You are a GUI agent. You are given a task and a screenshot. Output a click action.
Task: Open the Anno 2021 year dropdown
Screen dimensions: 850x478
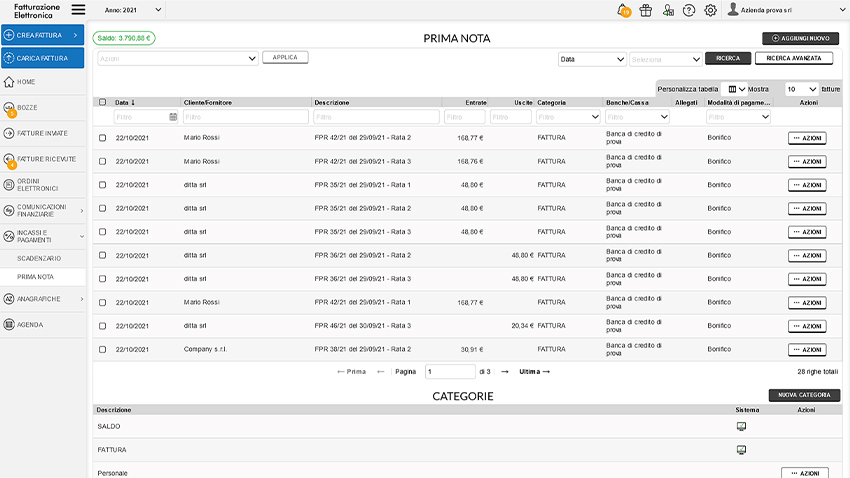pos(133,10)
